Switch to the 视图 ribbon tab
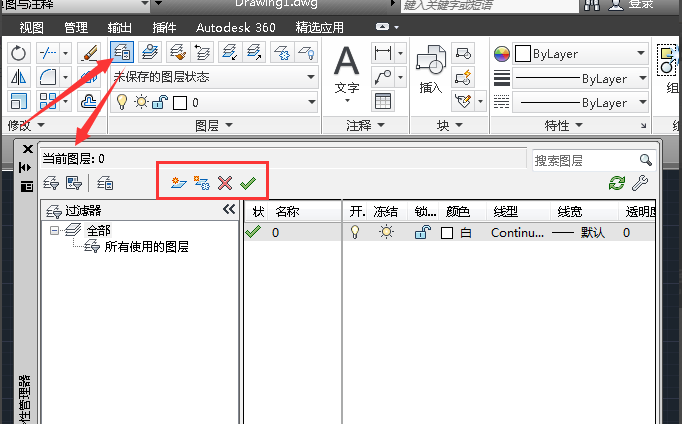Screen dimensions: 682x424 [32, 27]
